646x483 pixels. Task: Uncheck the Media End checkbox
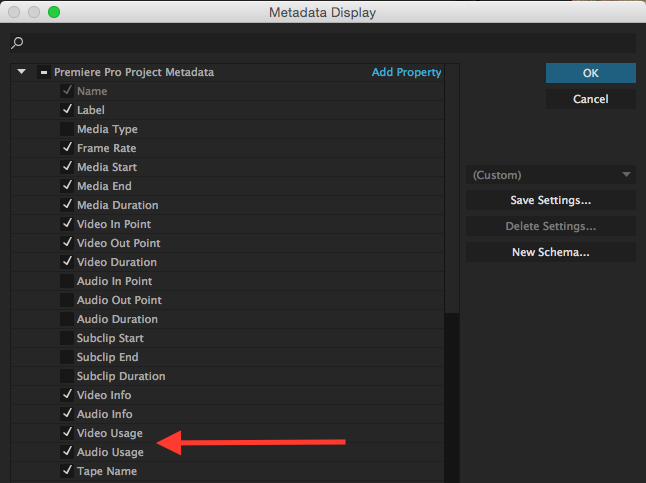pos(67,185)
